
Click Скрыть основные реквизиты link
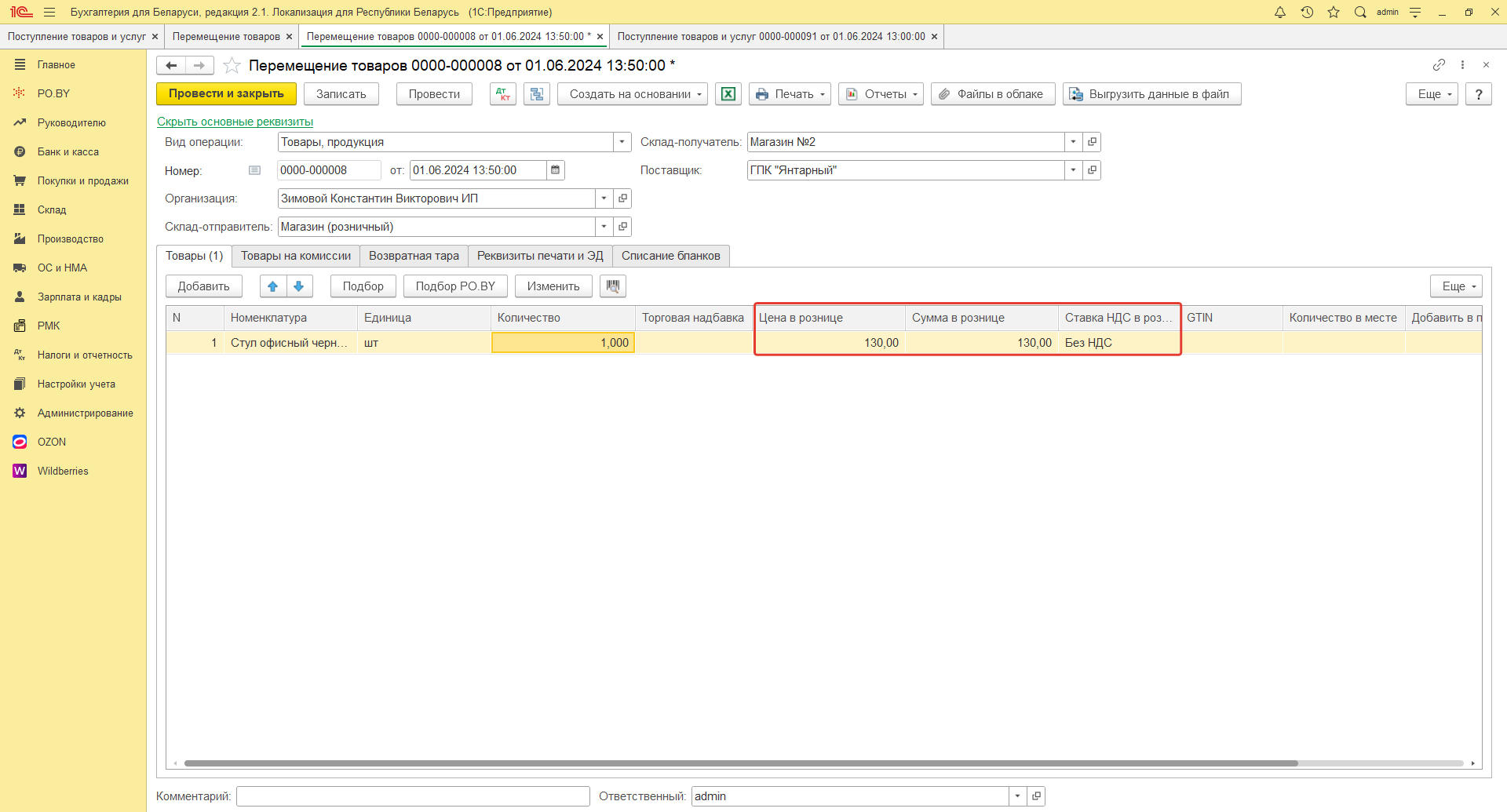coord(235,122)
